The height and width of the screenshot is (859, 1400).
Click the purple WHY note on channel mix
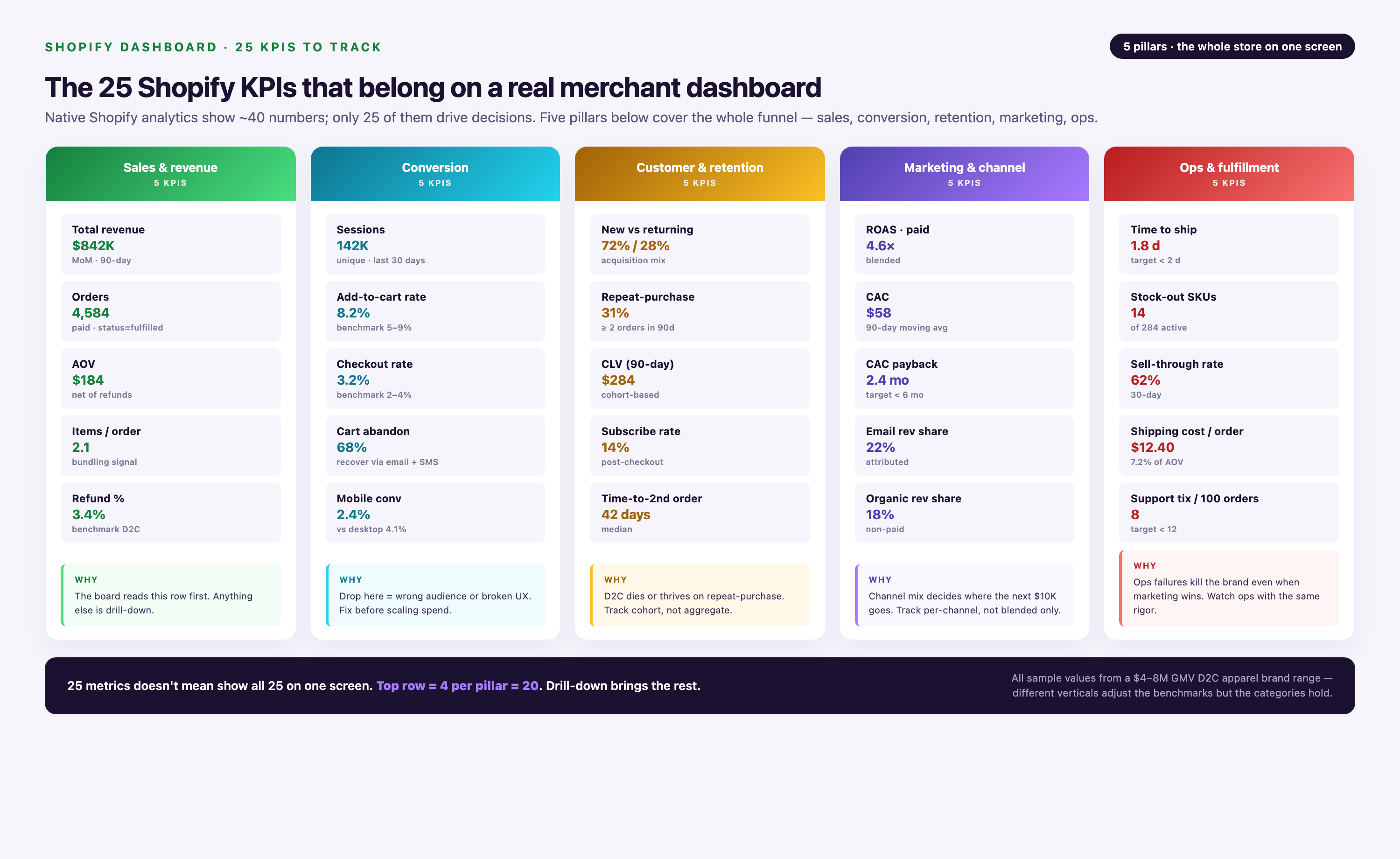964,595
